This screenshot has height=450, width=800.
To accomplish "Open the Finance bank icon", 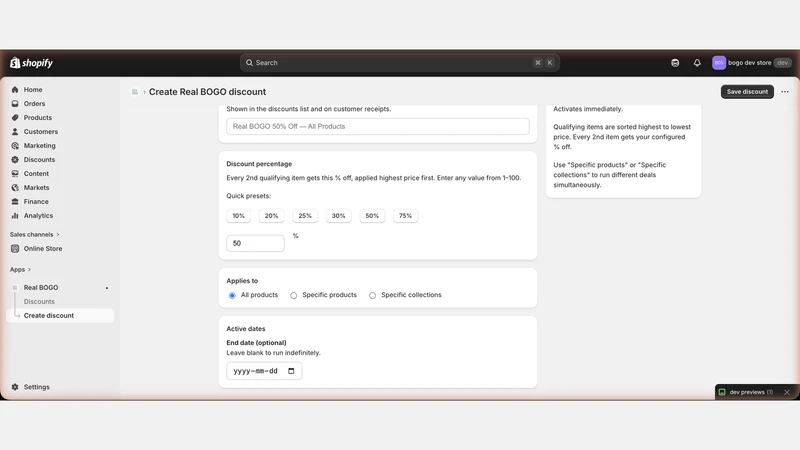I will click(15, 202).
